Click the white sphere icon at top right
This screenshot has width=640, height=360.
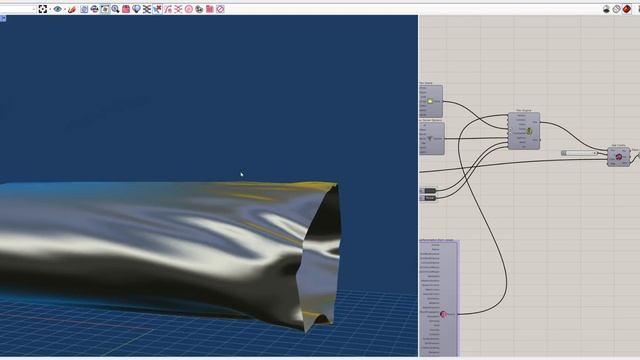pyautogui.click(x=616, y=9)
